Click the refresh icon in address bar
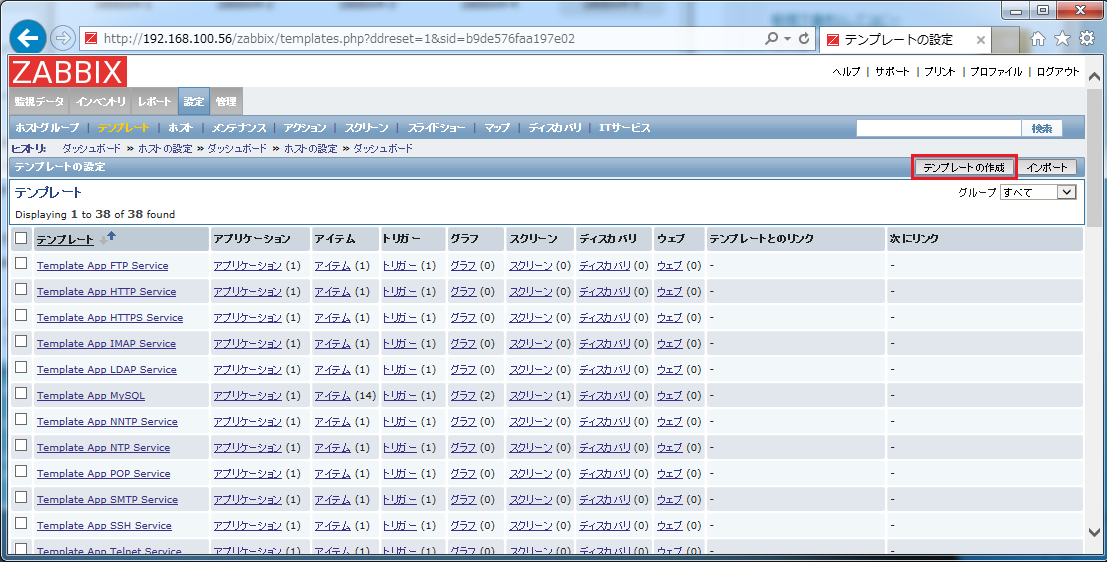The image size is (1107, 562). tap(803, 39)
